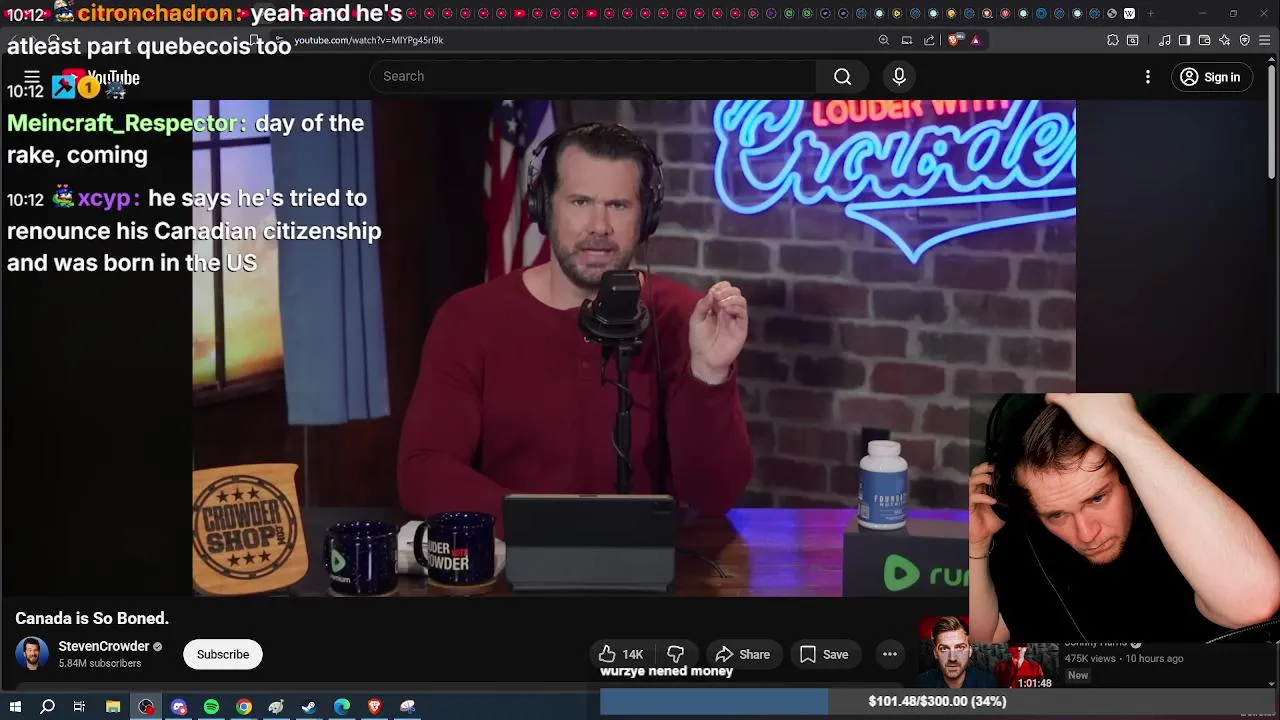Switch to the Wikipedia W browser tab
The height and width of the screenshot is (720, 1280).
point(1129,13)
